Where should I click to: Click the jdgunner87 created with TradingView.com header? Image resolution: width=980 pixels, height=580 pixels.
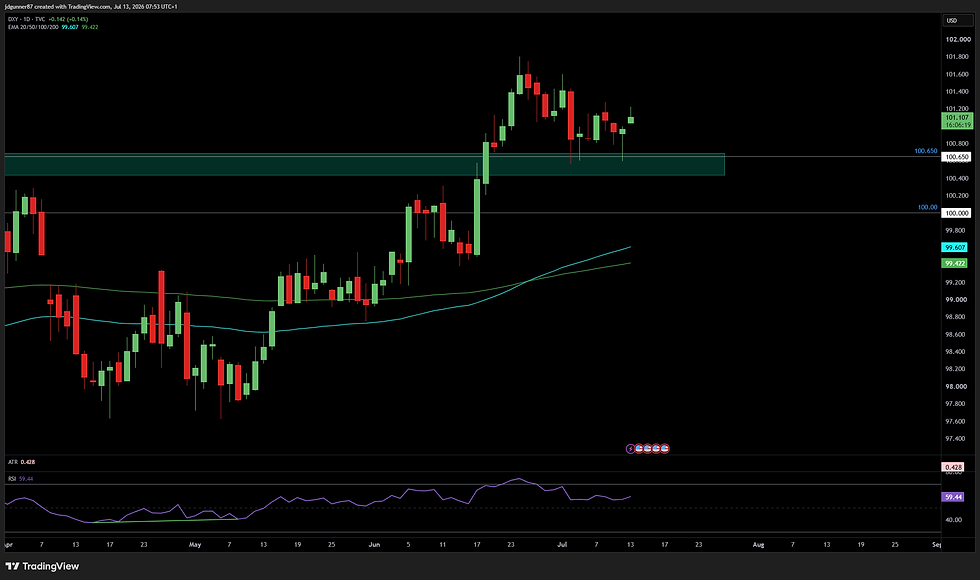91,6
